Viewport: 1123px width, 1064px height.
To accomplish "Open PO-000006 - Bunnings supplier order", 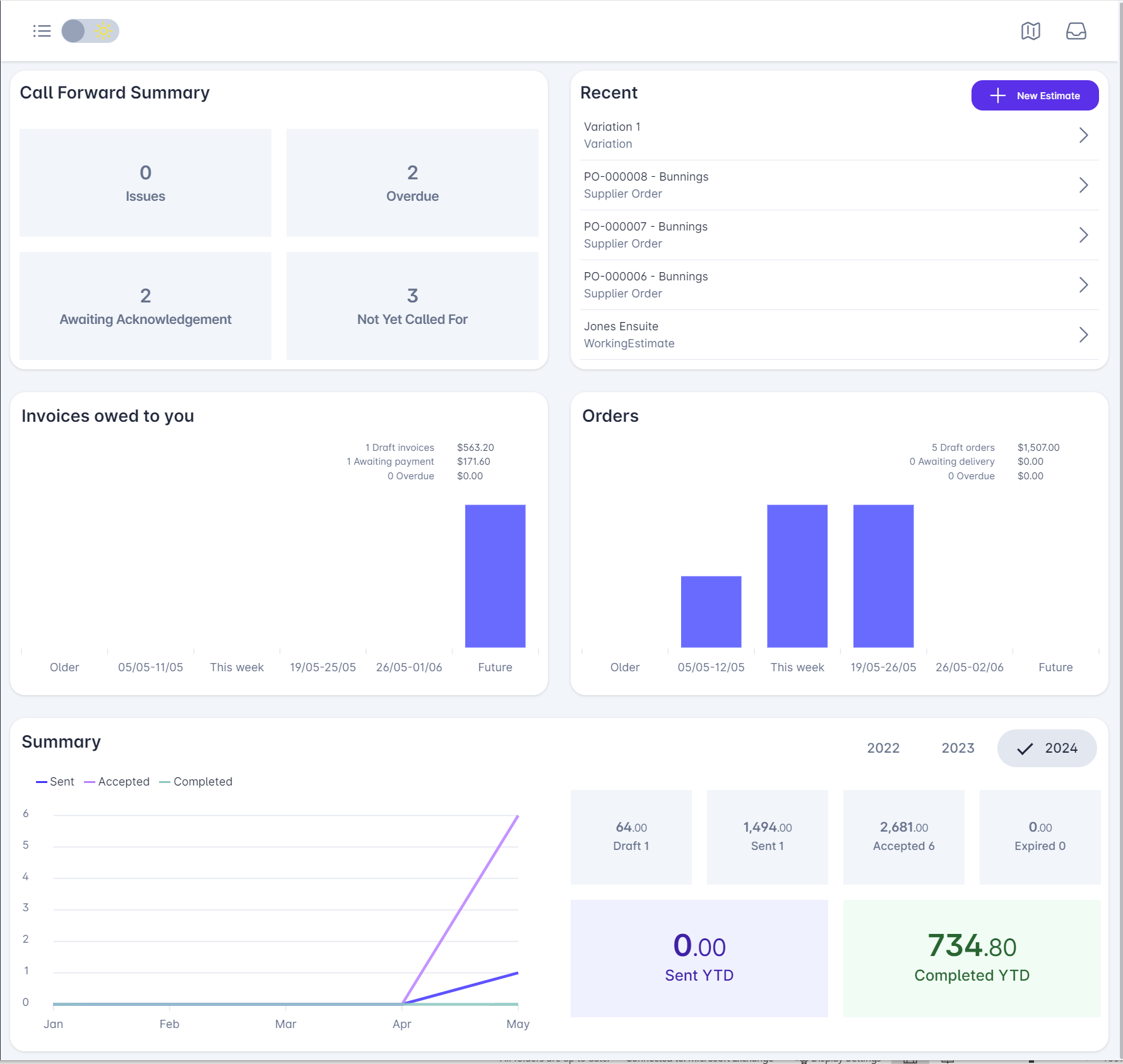I will point(839,285).
